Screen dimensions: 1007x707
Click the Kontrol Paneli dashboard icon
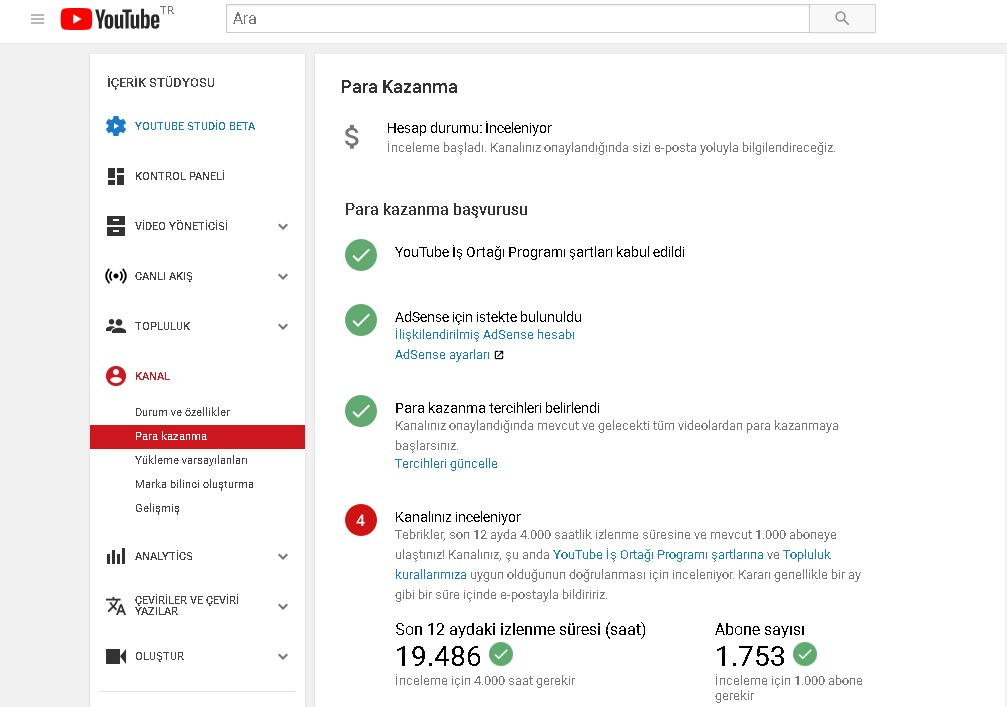pos(116,176)
